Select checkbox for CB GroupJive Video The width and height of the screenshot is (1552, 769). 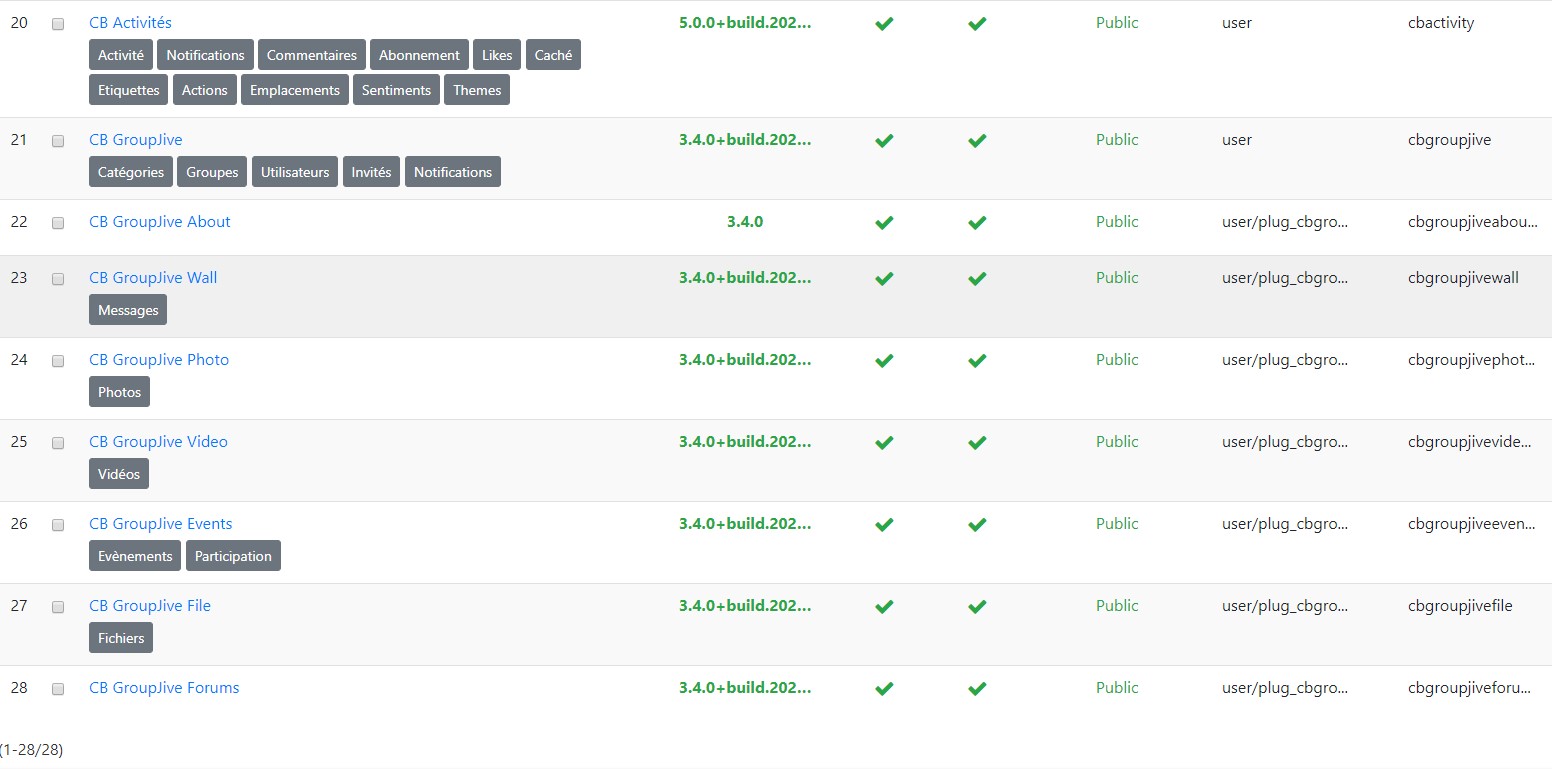point(58,443)
